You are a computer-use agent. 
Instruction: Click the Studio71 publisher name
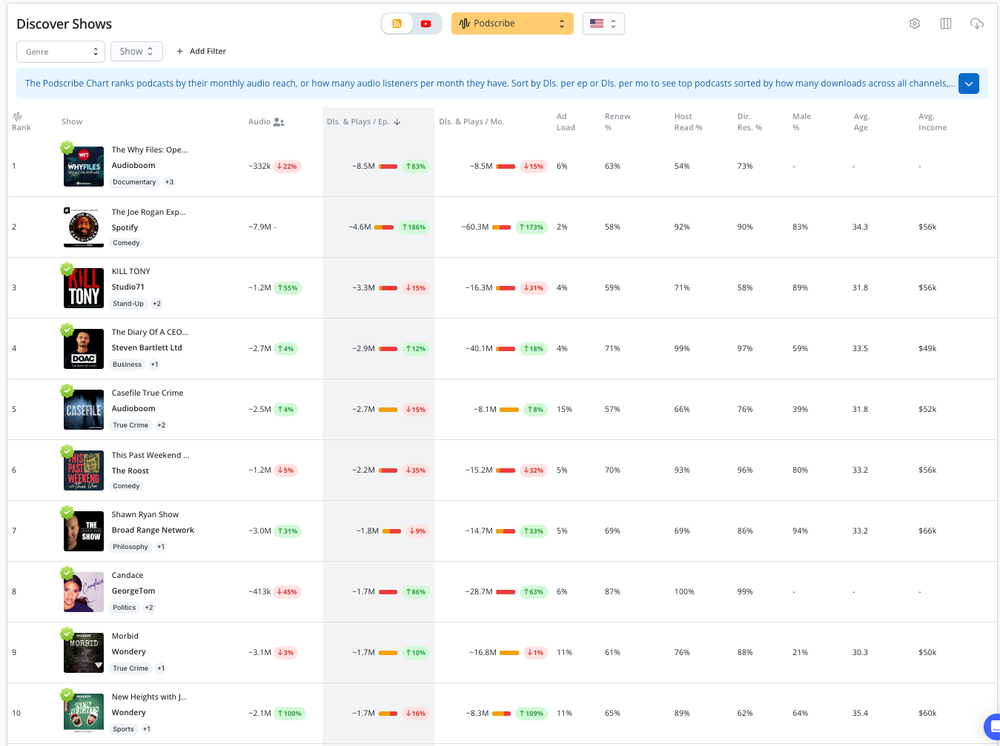[128, 287]
